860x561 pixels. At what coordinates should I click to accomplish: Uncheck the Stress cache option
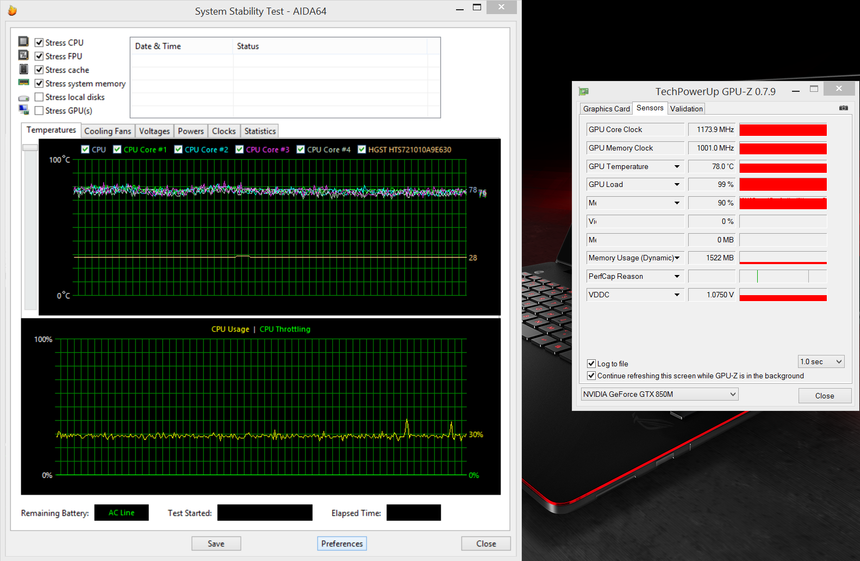(39, 70)
